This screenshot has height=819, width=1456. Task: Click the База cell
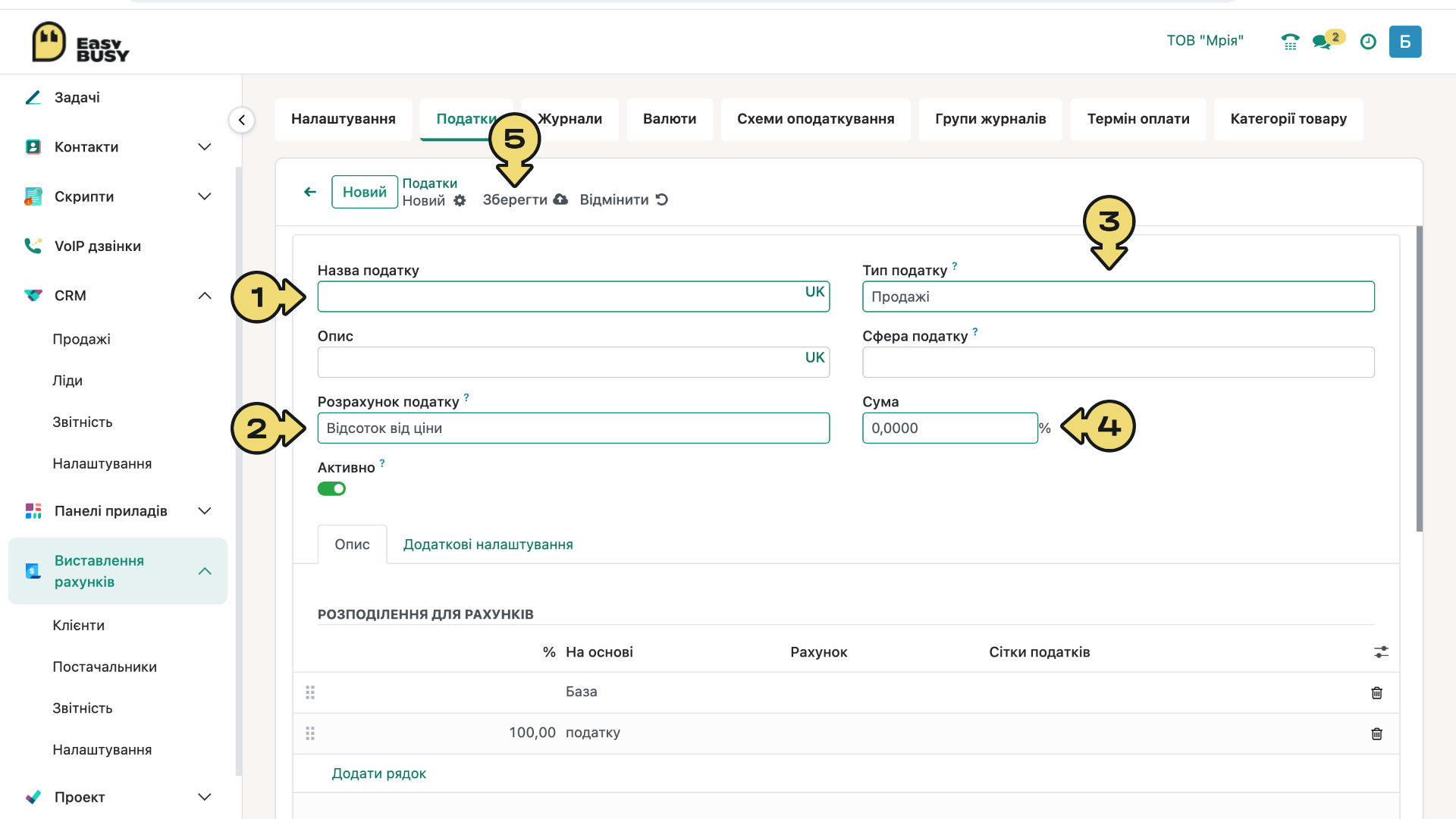coord(581,692)
